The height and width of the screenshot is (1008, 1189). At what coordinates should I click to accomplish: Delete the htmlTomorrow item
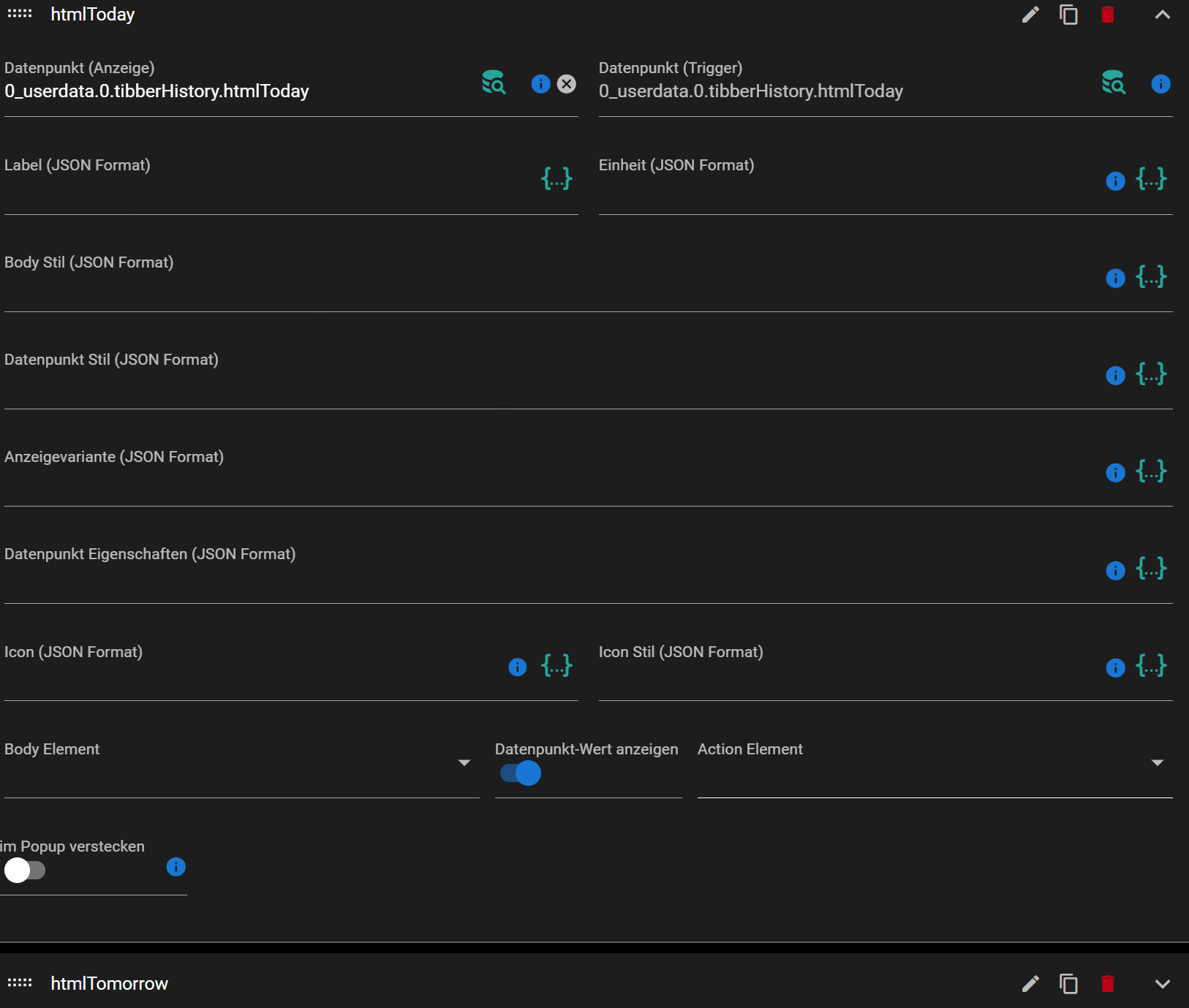[1108, 984]
